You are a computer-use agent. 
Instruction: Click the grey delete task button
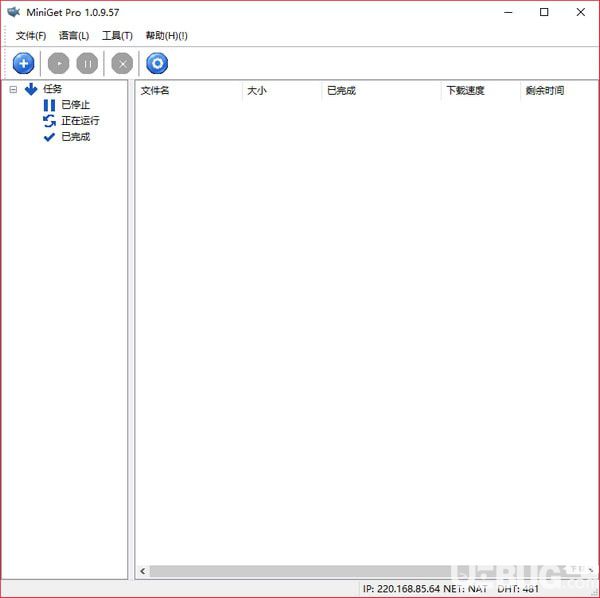[122, 63]
